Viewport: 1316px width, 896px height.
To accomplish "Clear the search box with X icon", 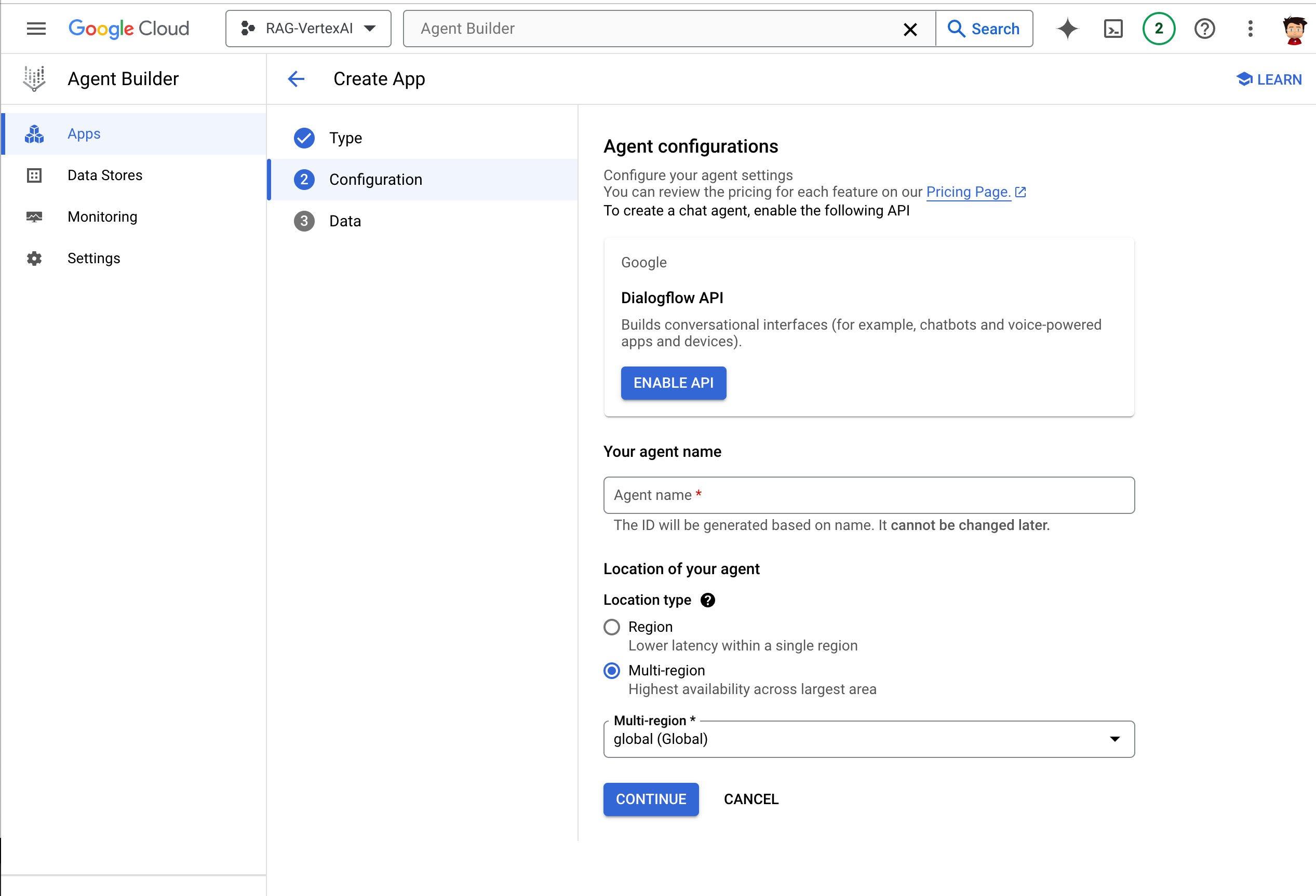I will 910,29.
